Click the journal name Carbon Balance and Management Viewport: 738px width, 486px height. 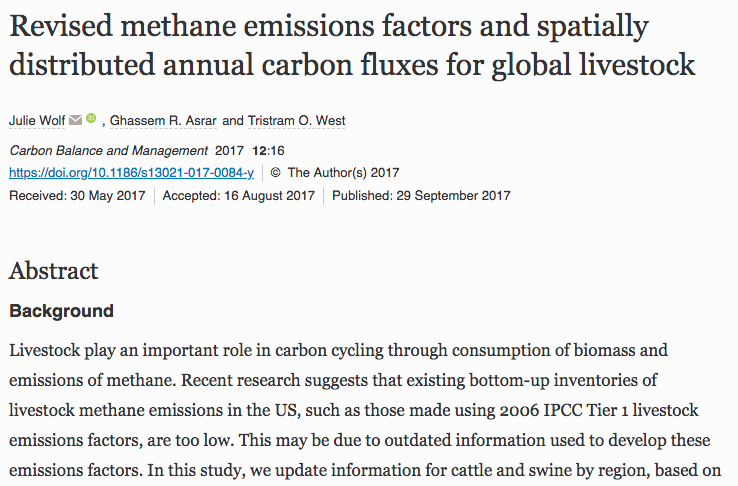tap(109, 151)
